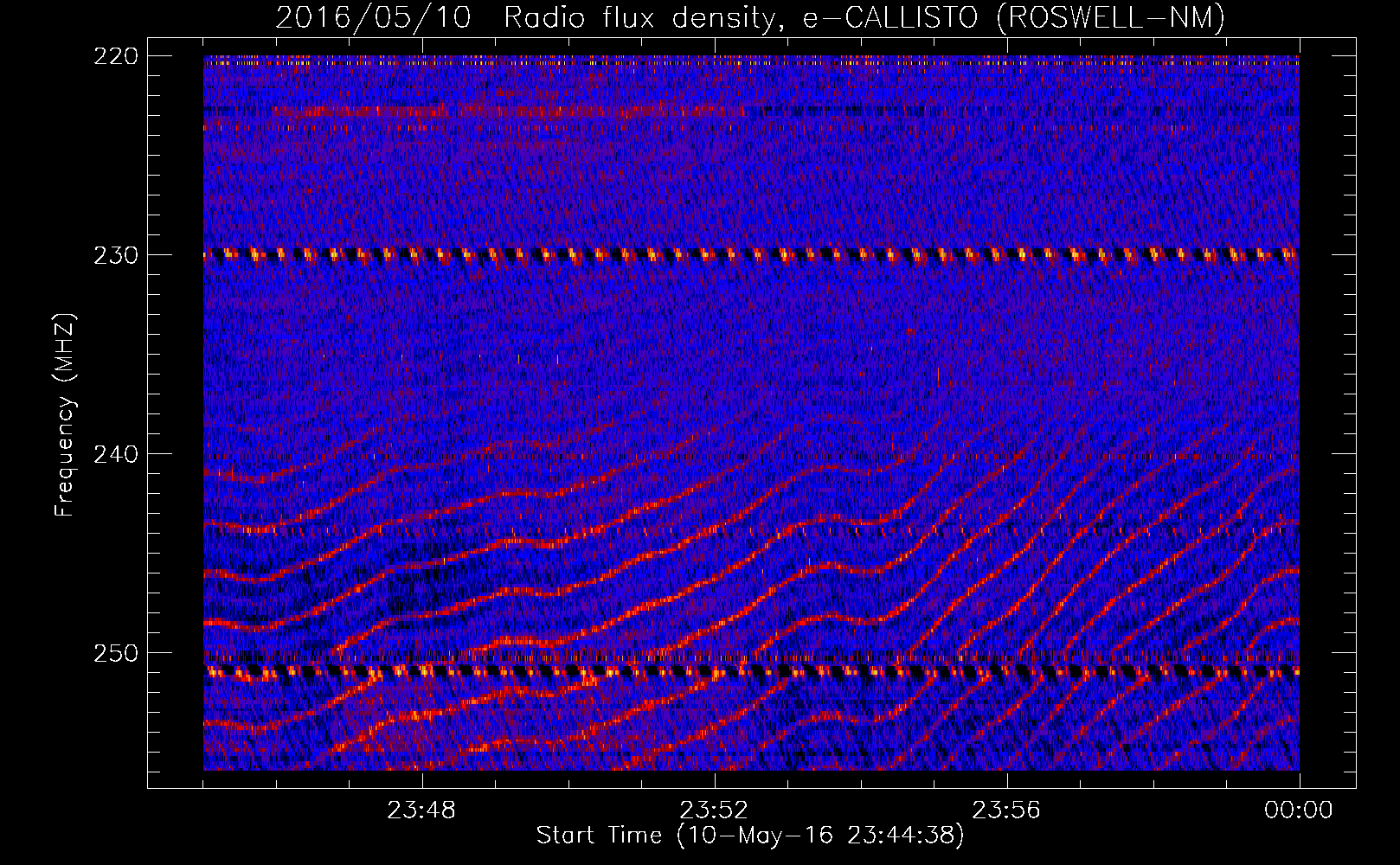The height and width of the screenshot is (865, 1400).
Task: Click the plot title '2016/05/10 Radio flux density'
Action: [x=530, y=18]
